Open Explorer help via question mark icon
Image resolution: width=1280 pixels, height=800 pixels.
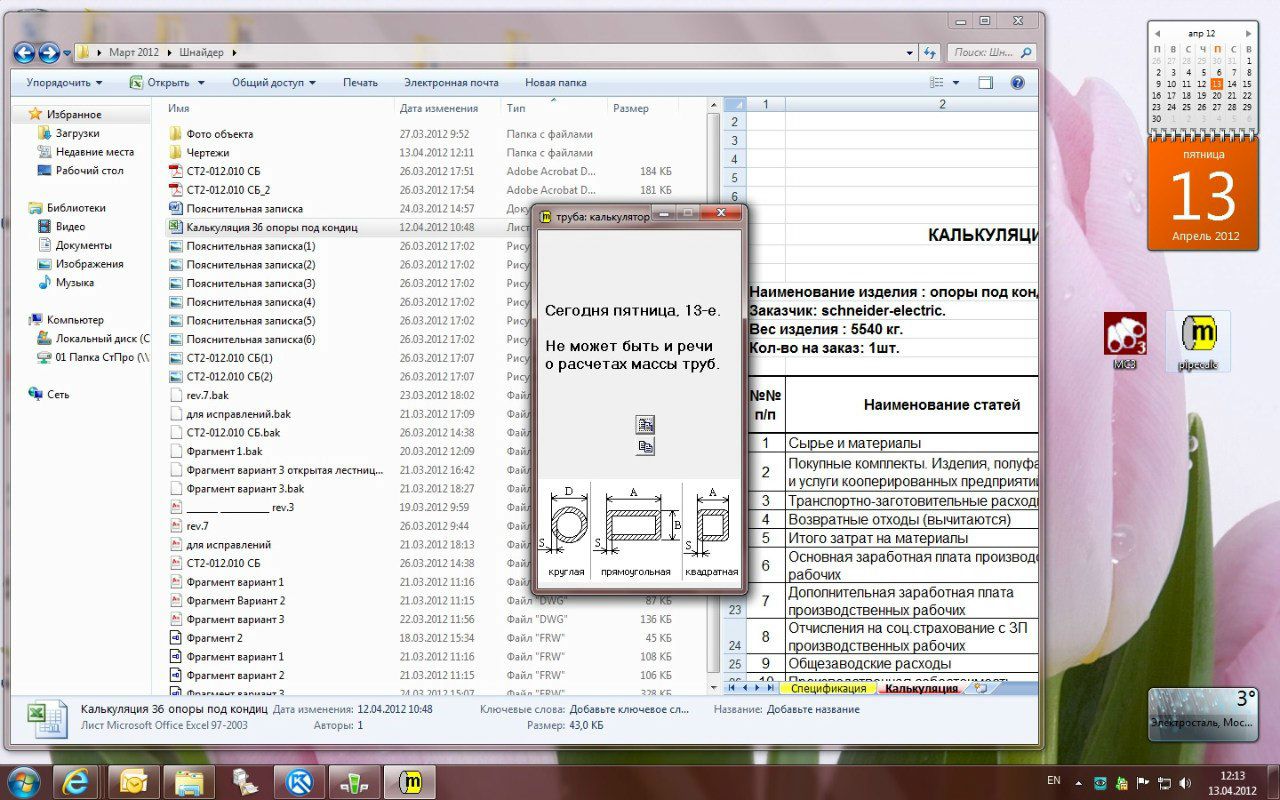pyautogui.click(x=1017, y=83)
